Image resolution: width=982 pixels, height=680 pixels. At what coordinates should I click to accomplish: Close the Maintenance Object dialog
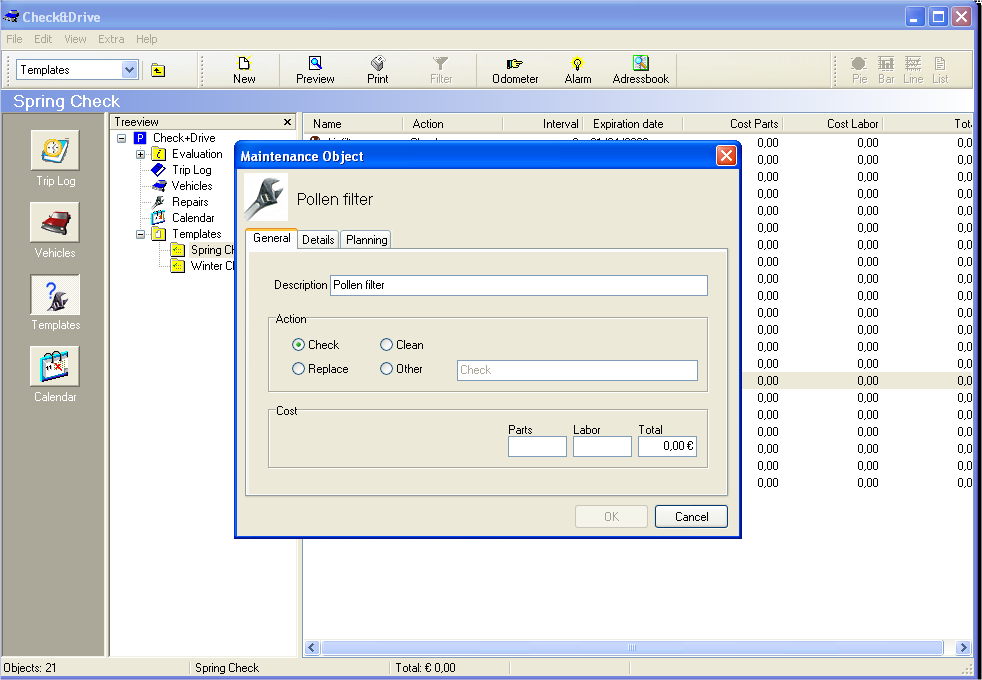[726, 156]
